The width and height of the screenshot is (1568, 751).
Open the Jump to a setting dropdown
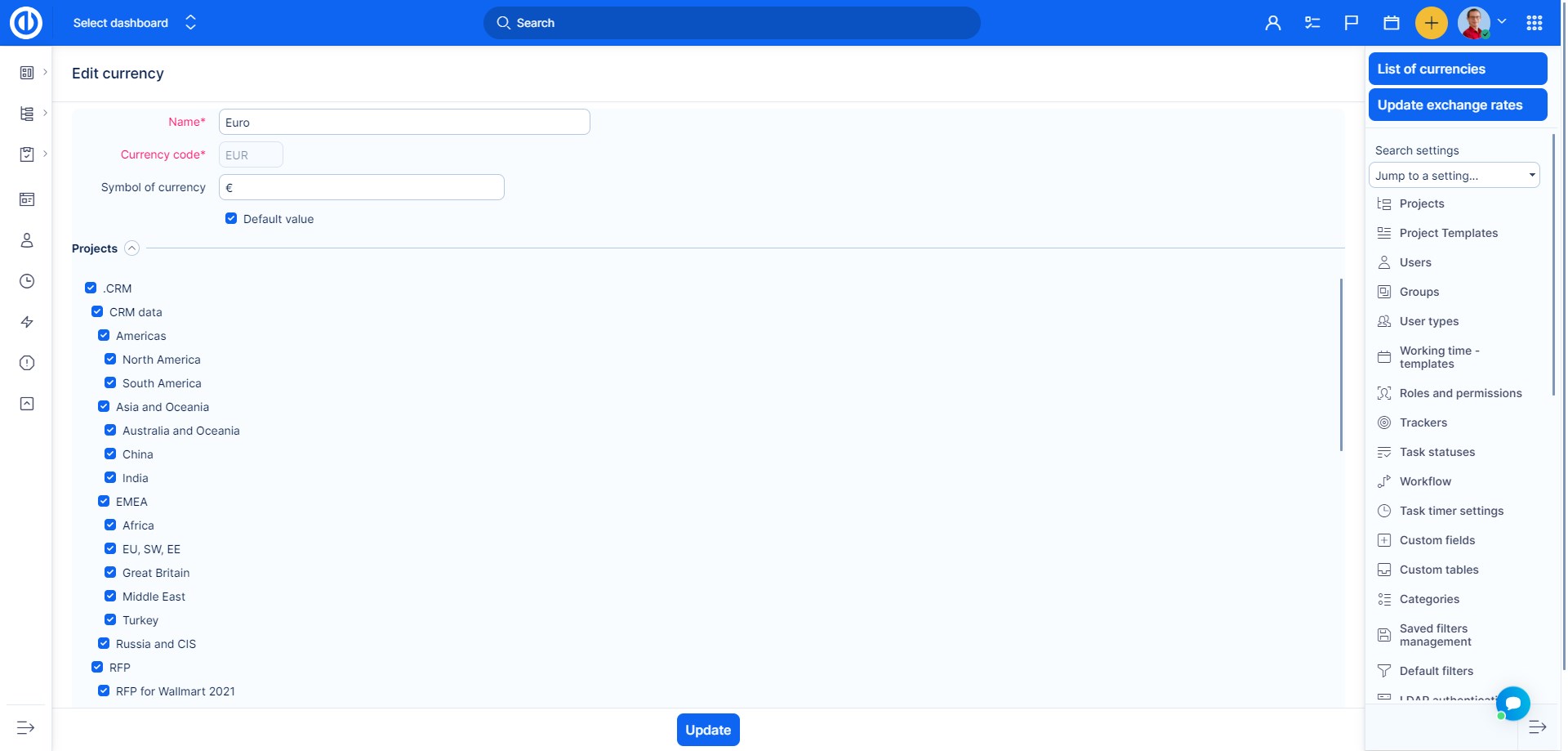coord(1454,176)
